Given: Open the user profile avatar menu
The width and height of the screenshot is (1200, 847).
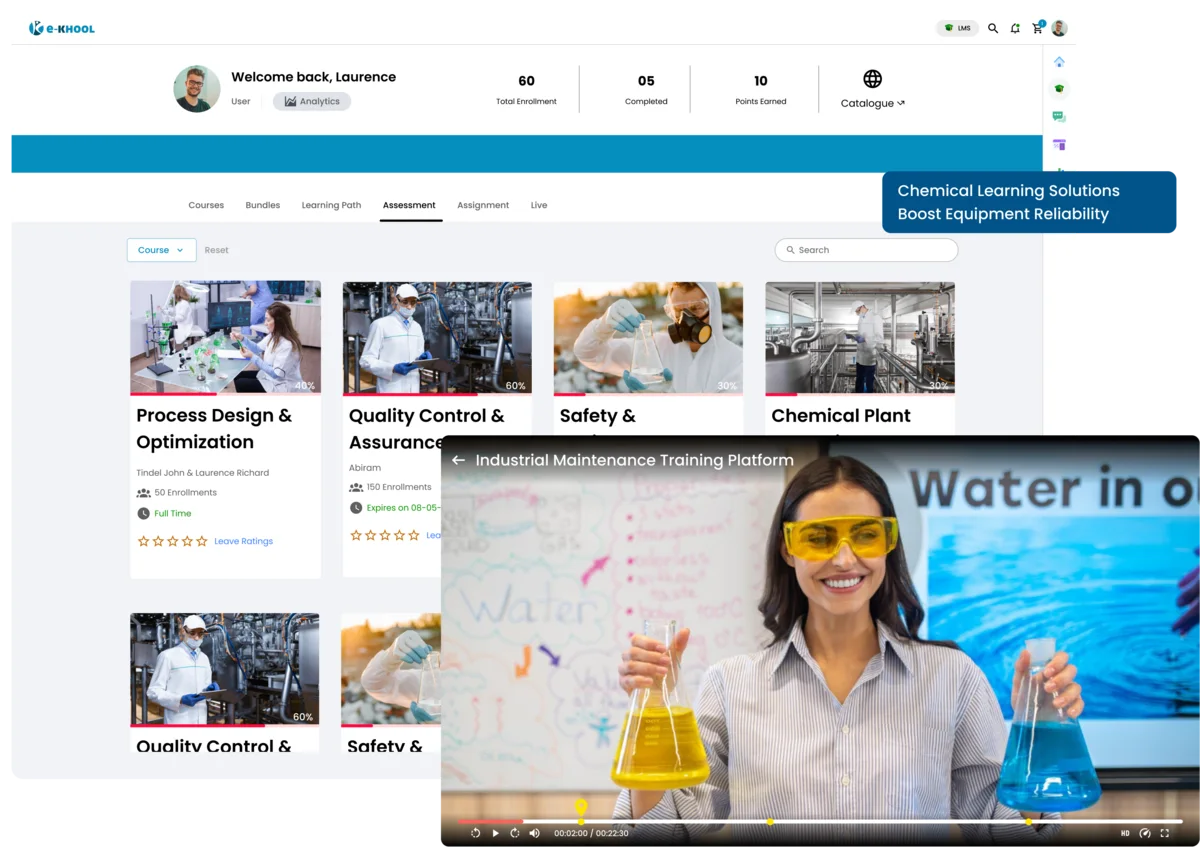Looking at the screenshot, I should tap(1059, 29).
